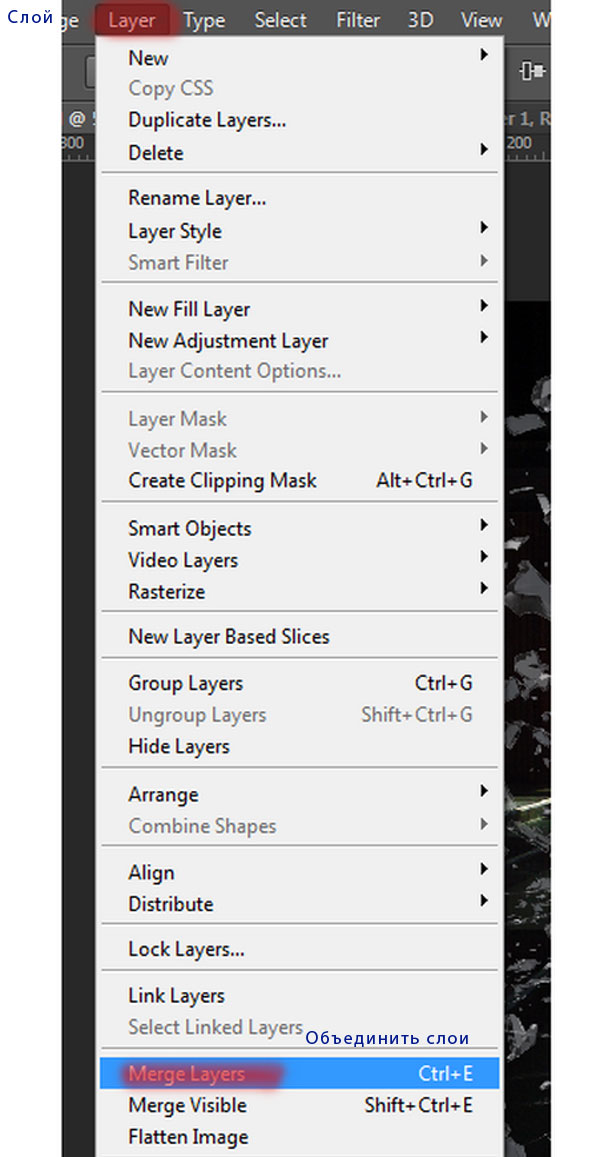Select Create Clipping Mask
The height and width of the screenshot is (1157, 600).
point(300,481)
